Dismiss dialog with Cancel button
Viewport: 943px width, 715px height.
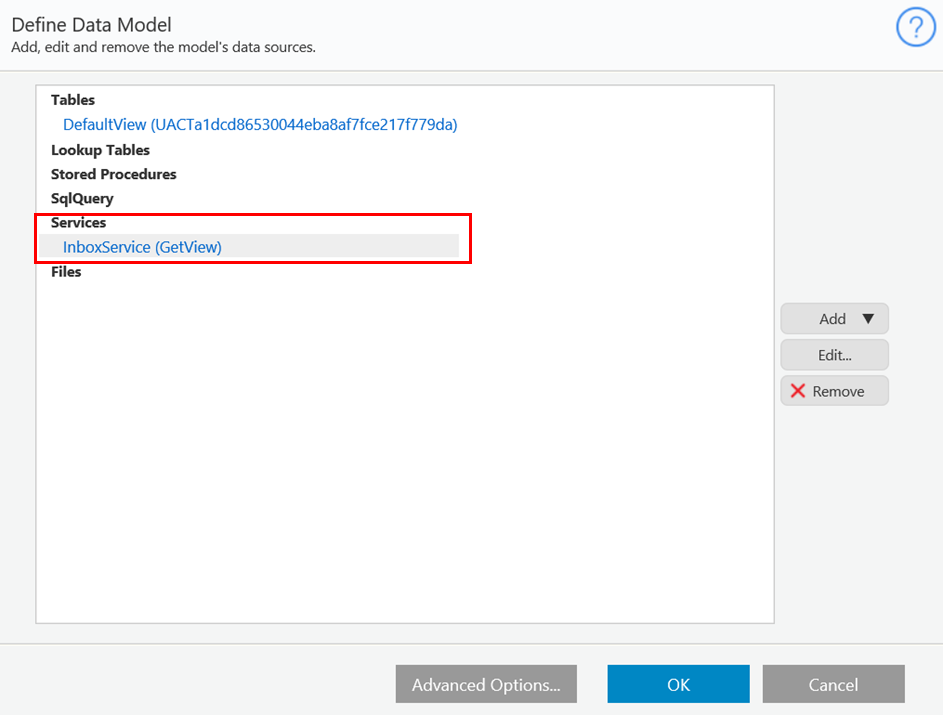point(834,684)
